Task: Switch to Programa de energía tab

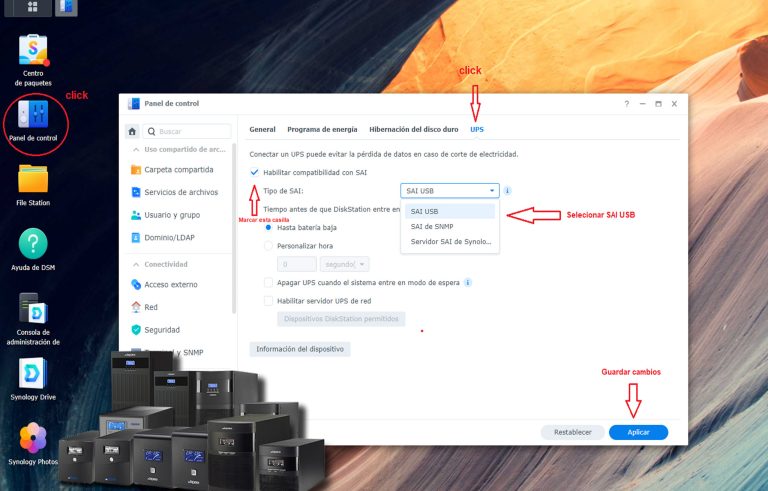Action: point(322,129)
